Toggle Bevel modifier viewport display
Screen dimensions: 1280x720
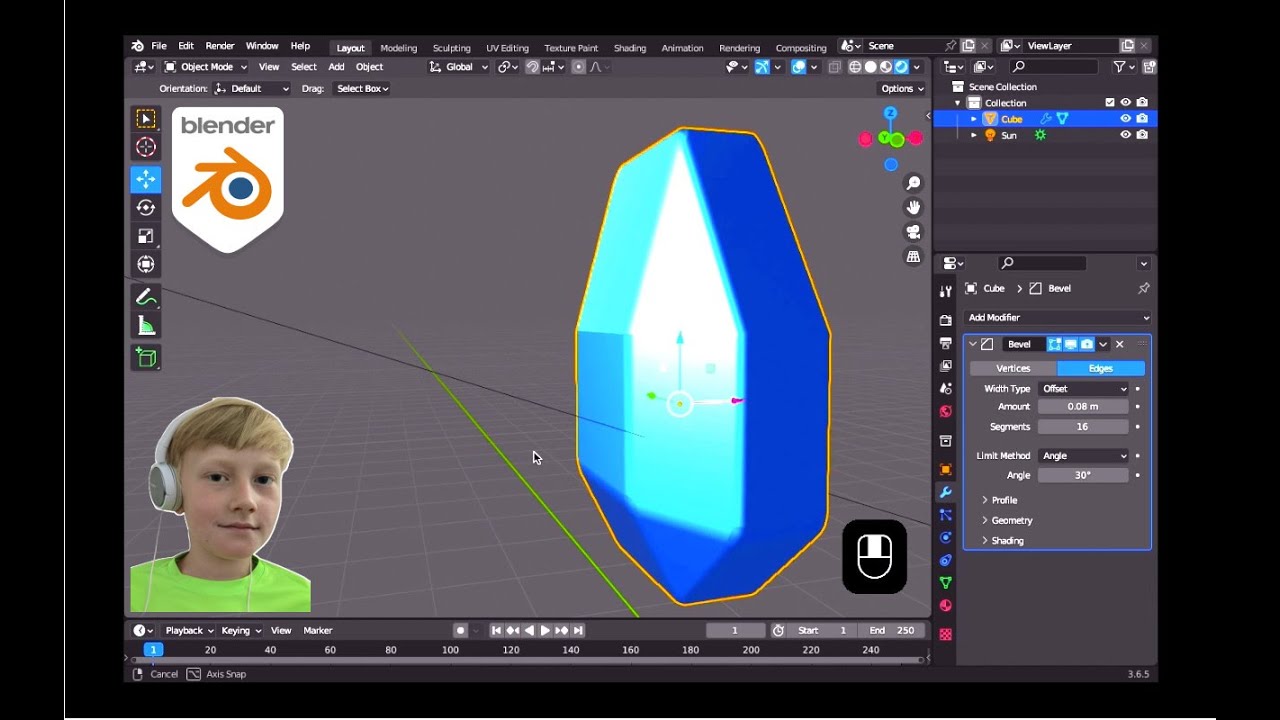1070,344
